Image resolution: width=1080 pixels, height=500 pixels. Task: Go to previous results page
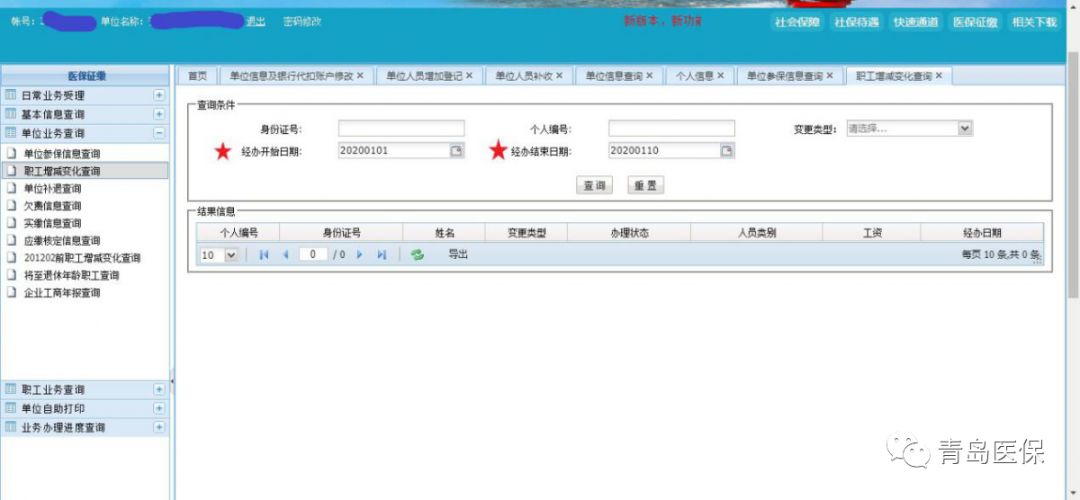285,255
